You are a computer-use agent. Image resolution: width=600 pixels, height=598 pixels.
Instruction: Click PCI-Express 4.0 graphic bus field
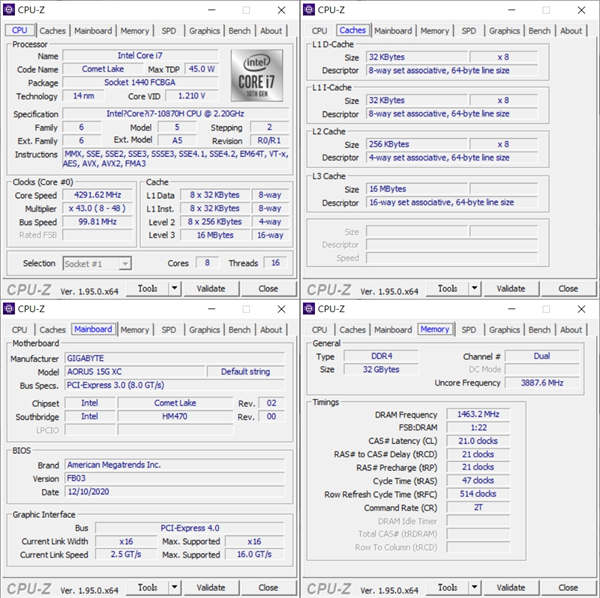(x=190, y=528)
